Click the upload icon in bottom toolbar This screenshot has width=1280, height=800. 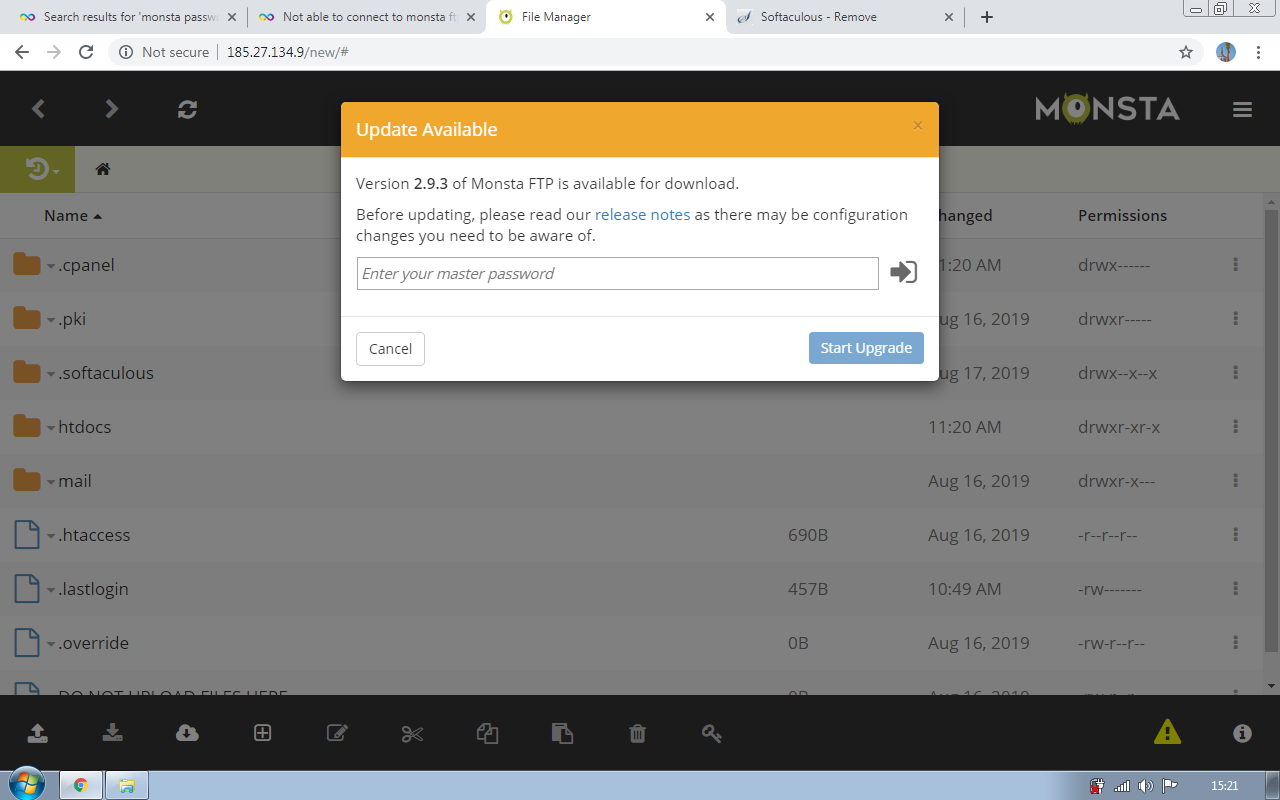click(x=37, y=733)
